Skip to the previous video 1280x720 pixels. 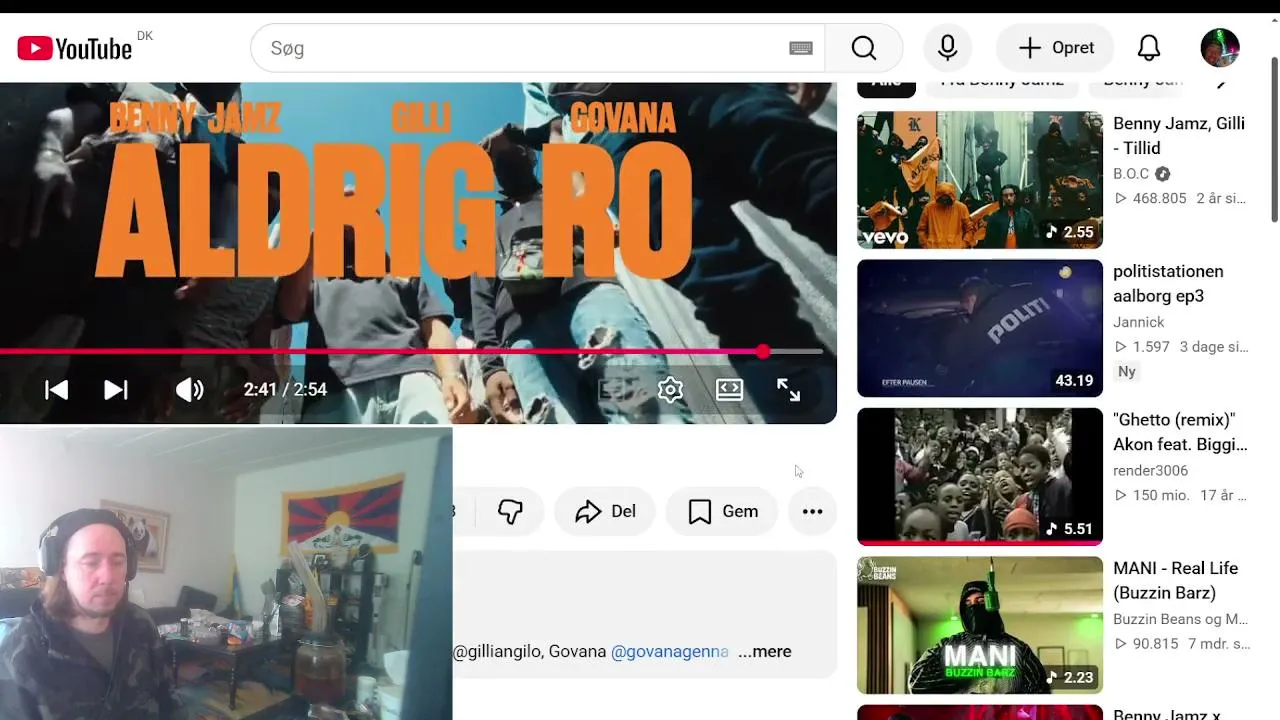click(57, 390)
